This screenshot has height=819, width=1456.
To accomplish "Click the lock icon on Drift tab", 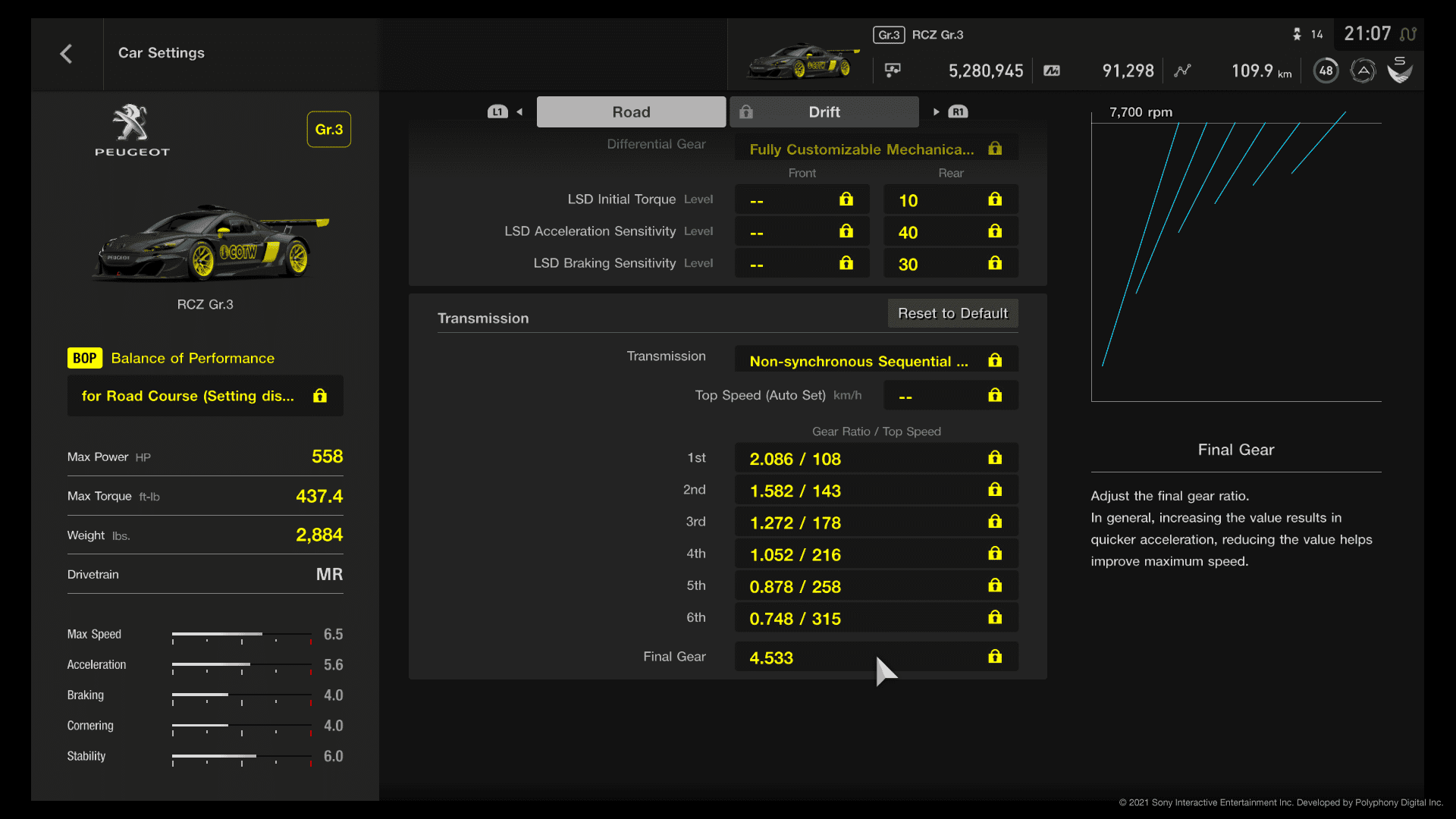I will pyautogui.click(x=746, y=112).
